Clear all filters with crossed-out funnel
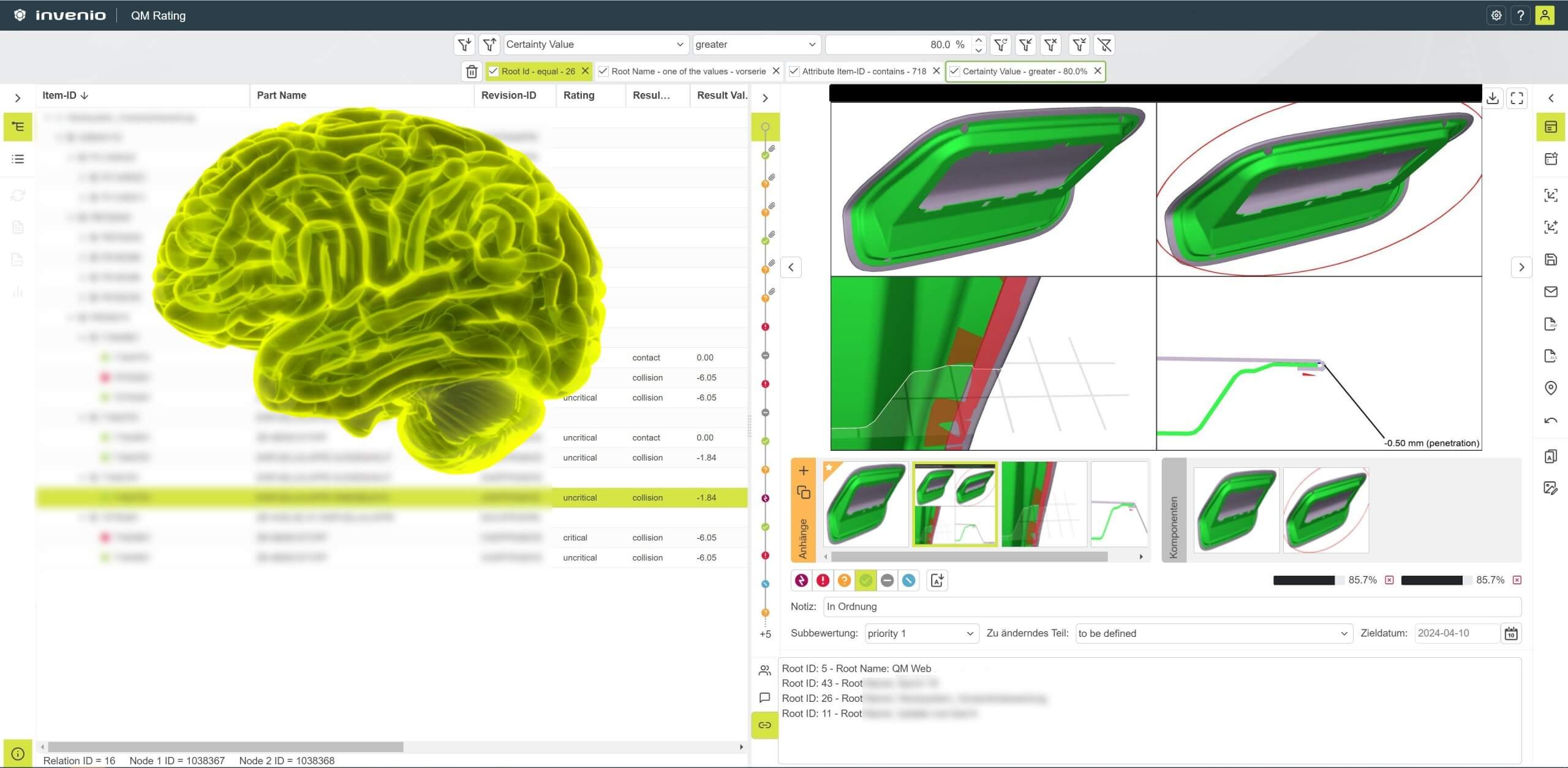The height and width of the screenshot is (768, 1568). click(x=1104, y=44)
